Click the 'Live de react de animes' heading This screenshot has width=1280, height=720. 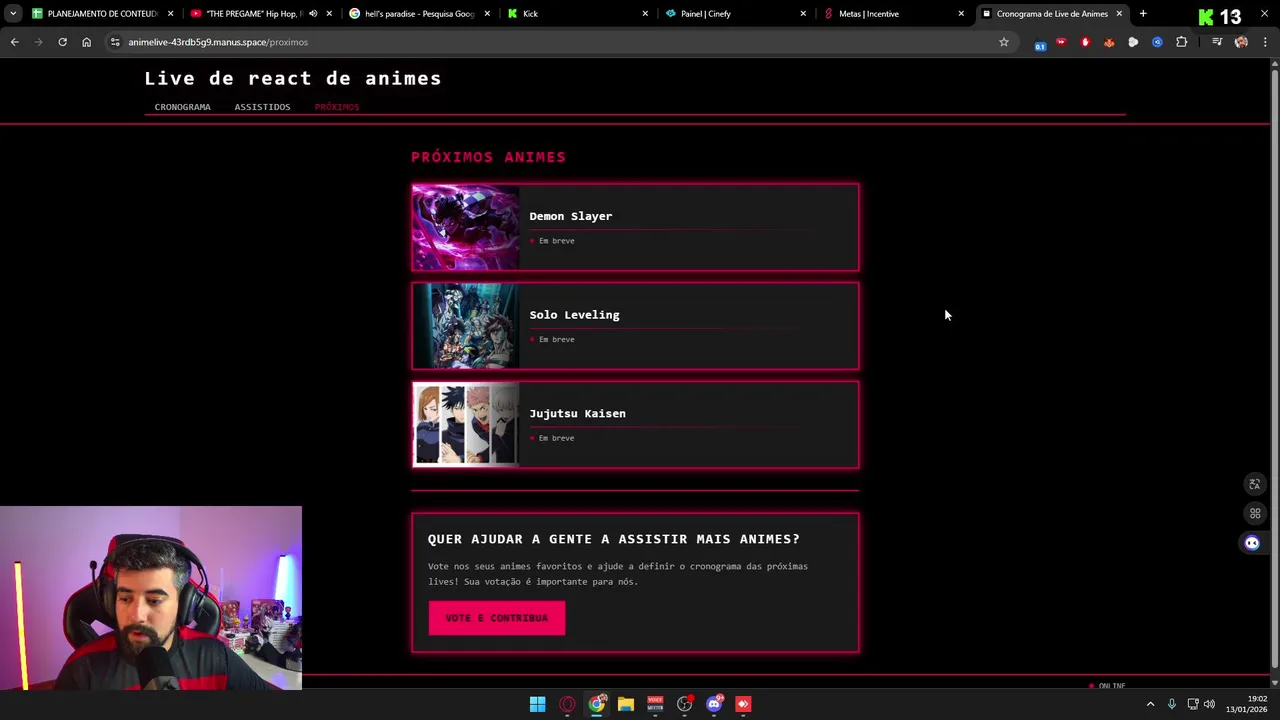click(x=292, y=78)
